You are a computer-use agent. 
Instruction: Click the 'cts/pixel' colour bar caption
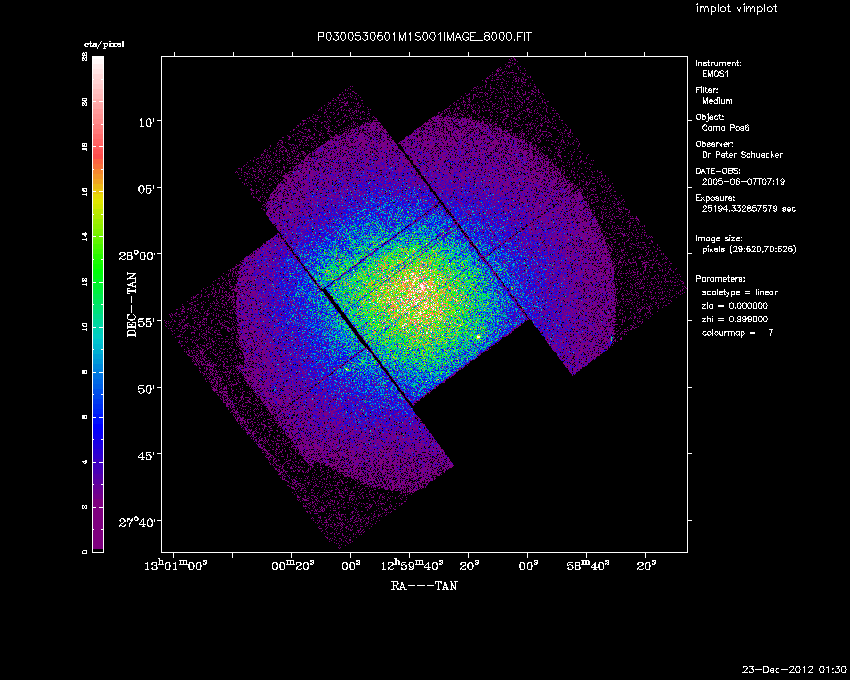[104, 44]
